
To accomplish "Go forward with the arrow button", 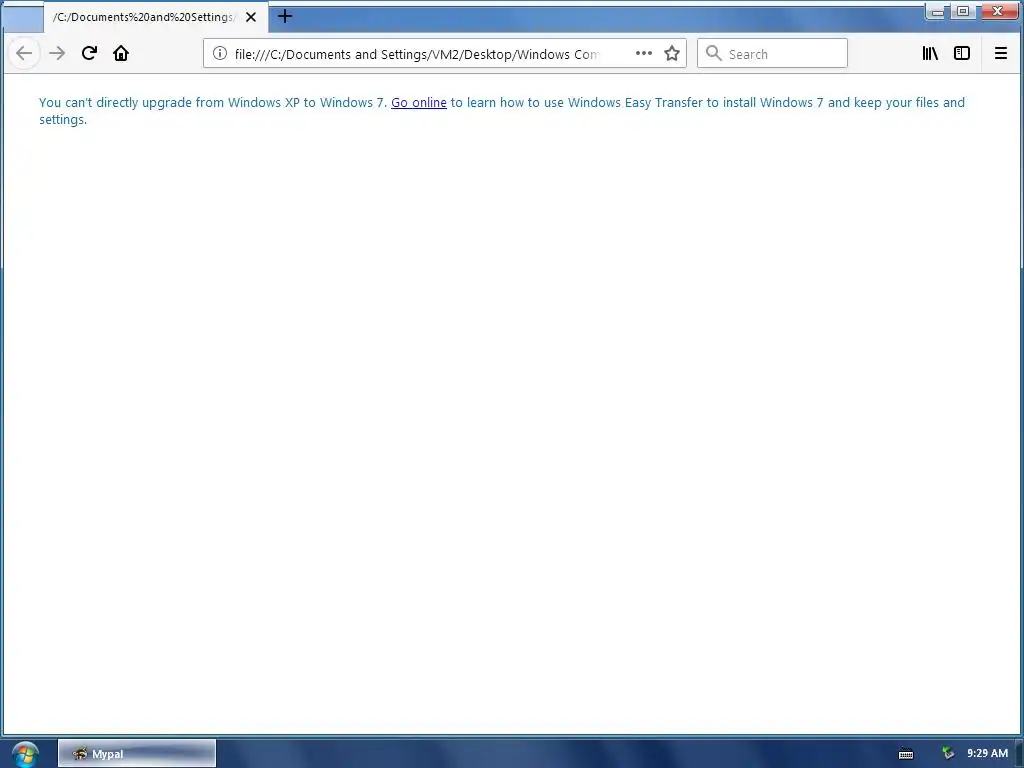I will click(57, 54).
